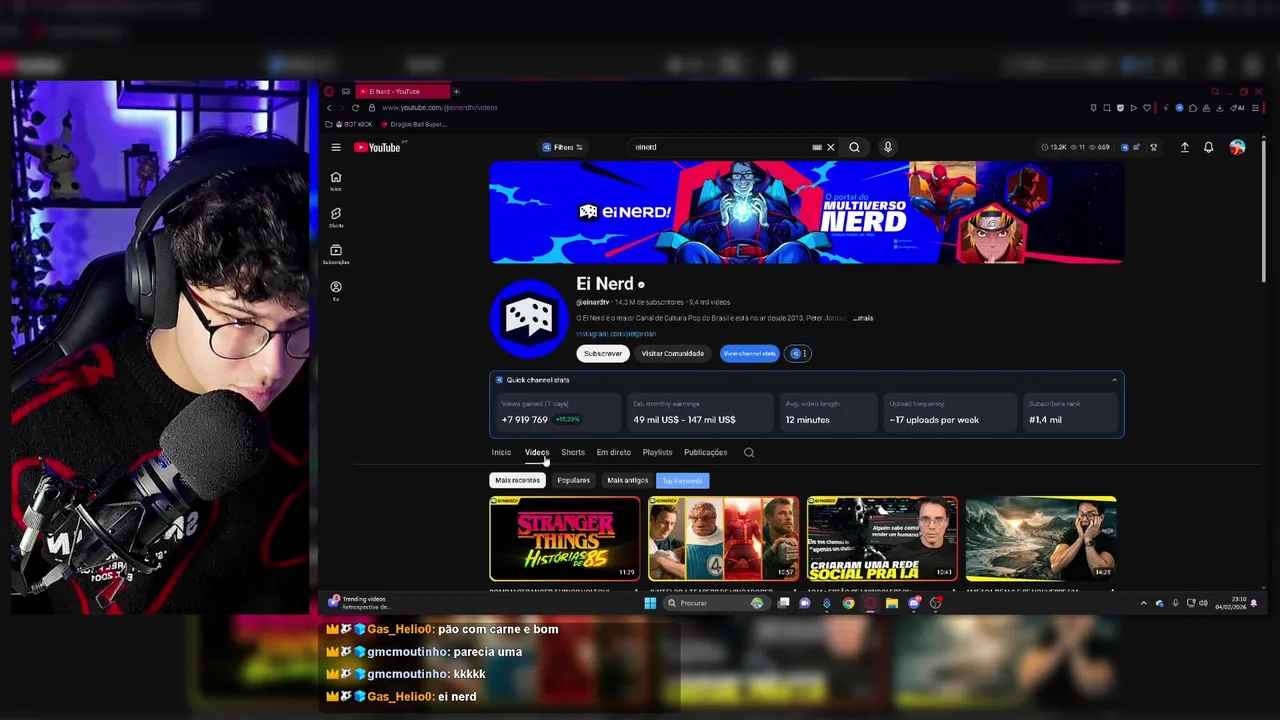Viewport: 1280px width, 720px height.
Task: Switch to the Shorts channel tab
Action: tap(573, 452)
